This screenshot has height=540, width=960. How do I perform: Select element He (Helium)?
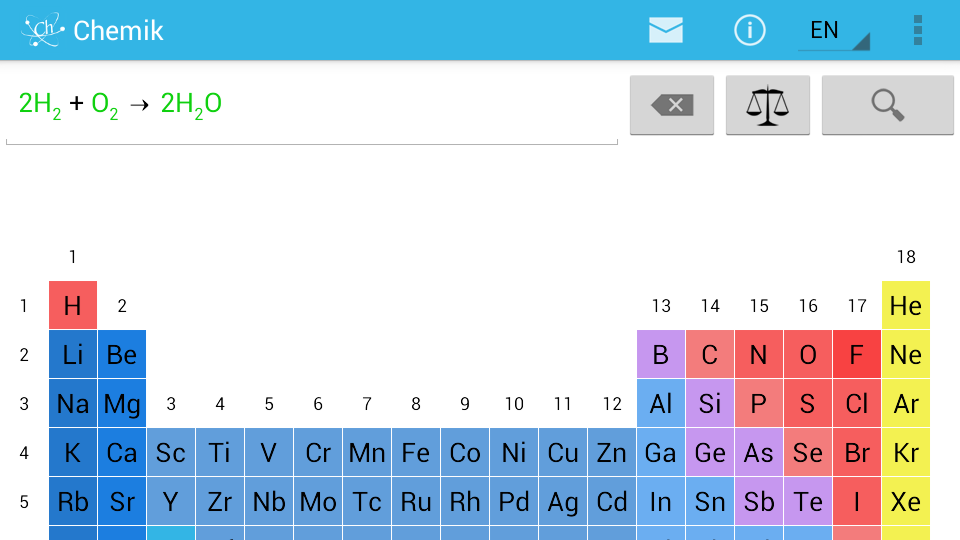click(x=906, y=305)
